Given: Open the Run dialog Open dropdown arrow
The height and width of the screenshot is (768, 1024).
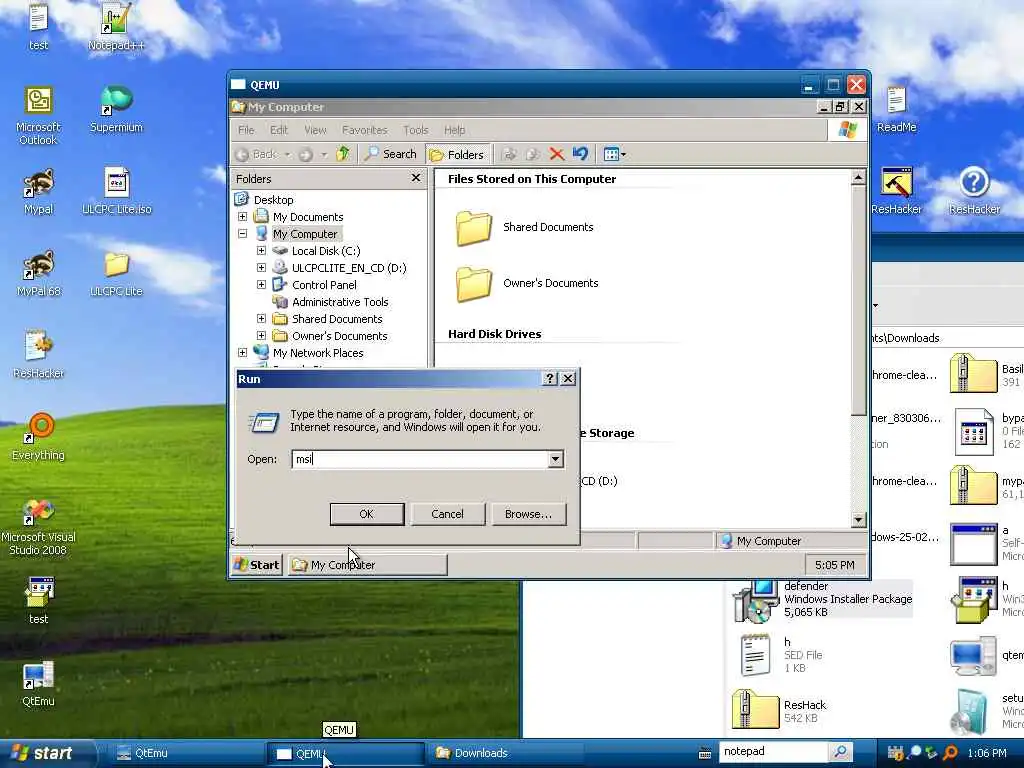Looking at the screenshot, I should tap(555, 459).
